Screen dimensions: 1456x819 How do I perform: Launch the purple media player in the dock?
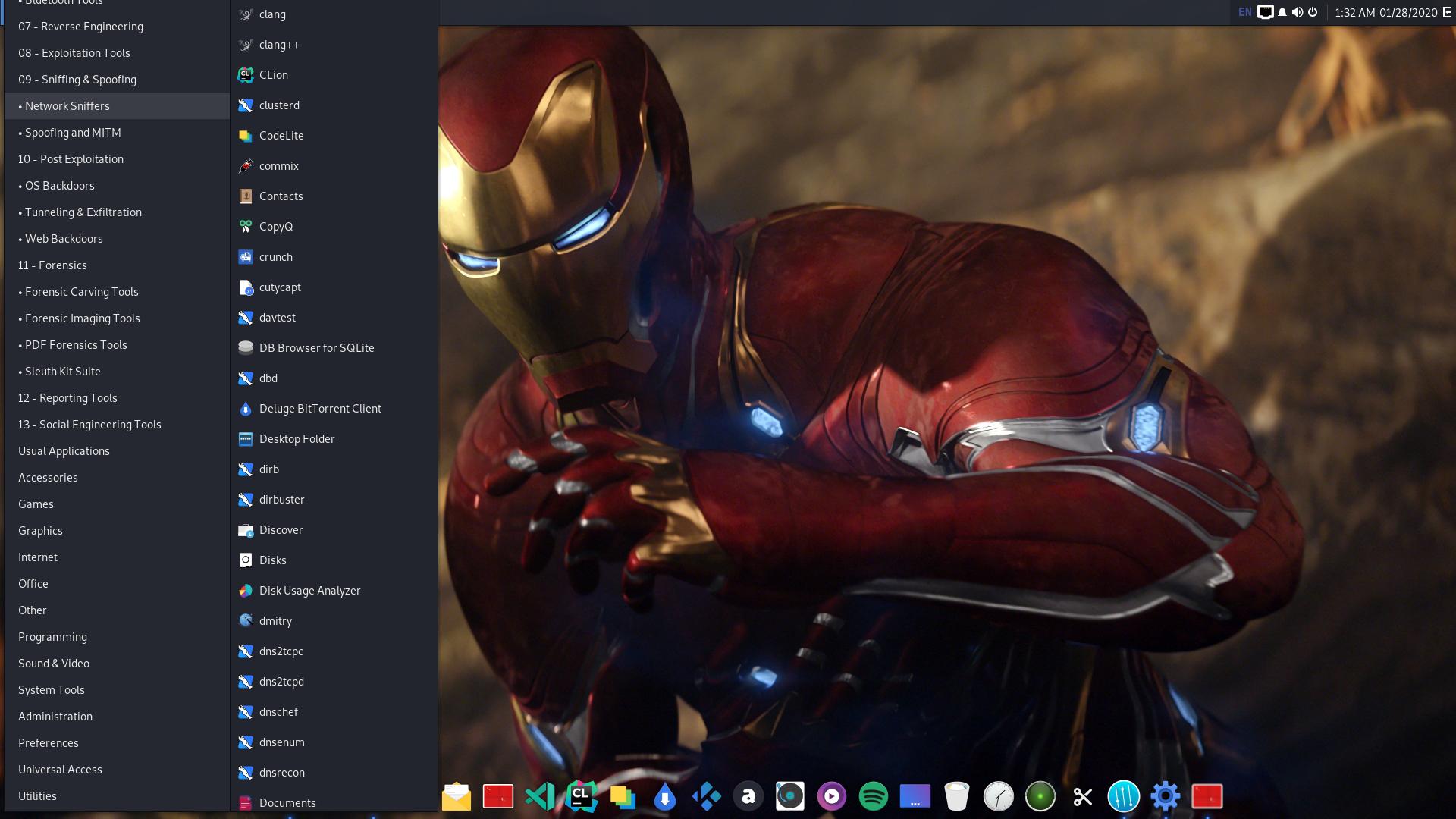coord(832,796)
